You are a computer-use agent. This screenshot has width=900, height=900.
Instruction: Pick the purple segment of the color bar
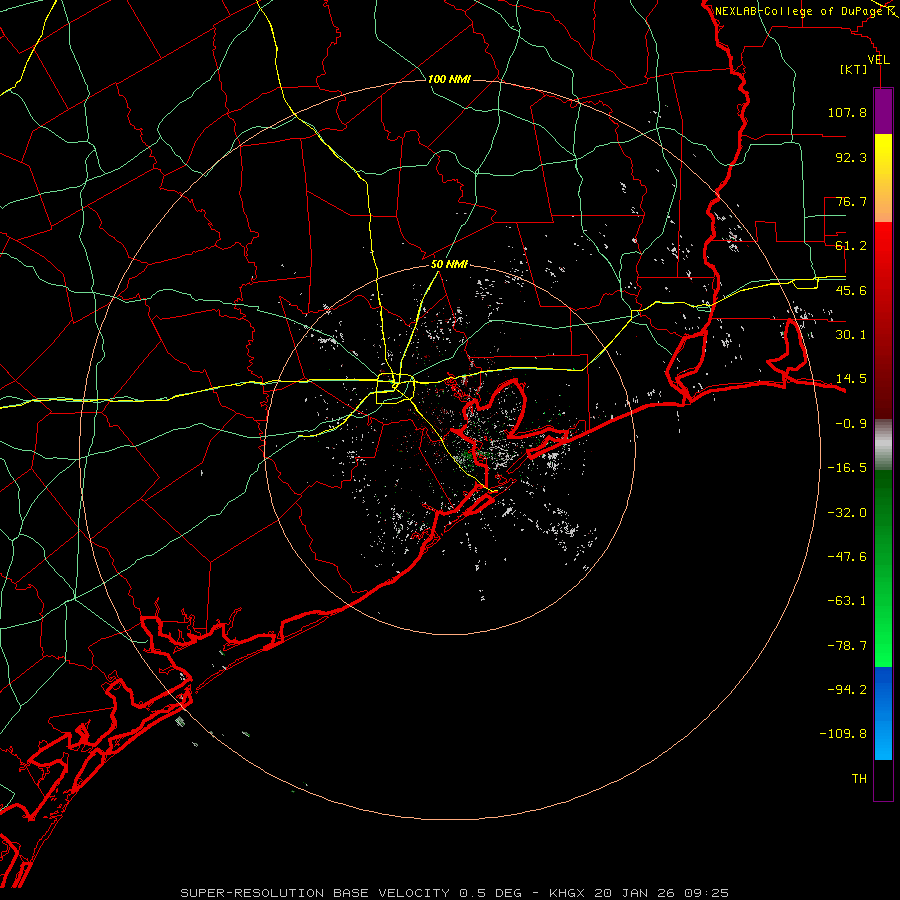tap(883, 112)
